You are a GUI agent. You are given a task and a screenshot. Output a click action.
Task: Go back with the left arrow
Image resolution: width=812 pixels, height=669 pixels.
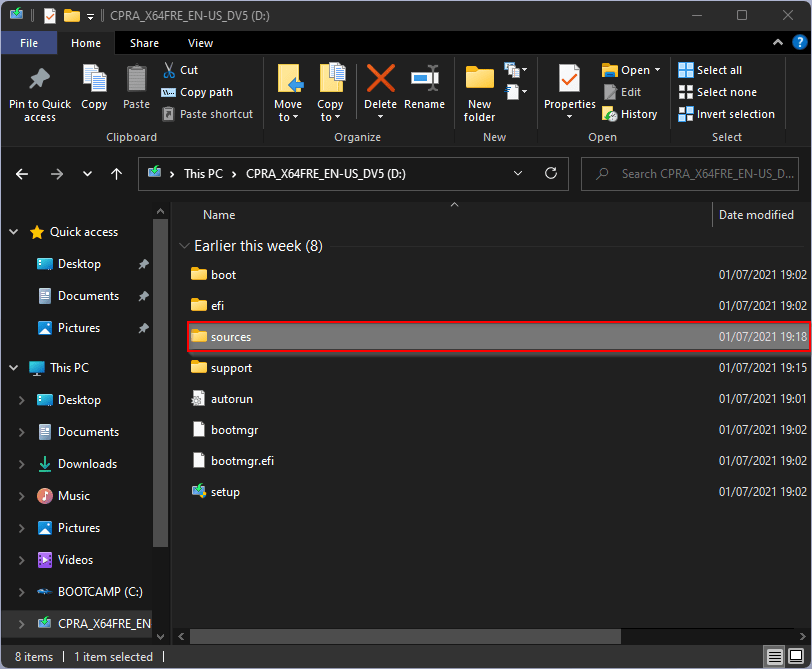pos(22,174)
